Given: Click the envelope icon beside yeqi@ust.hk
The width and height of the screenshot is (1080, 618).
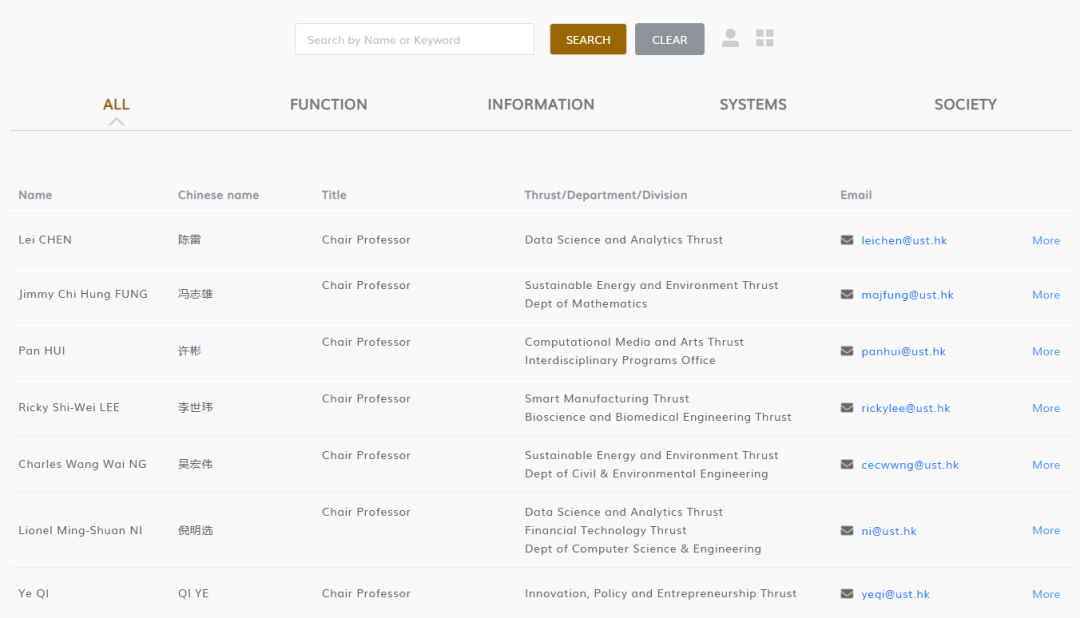Looking at the screenshot, I should pos(847,593).
